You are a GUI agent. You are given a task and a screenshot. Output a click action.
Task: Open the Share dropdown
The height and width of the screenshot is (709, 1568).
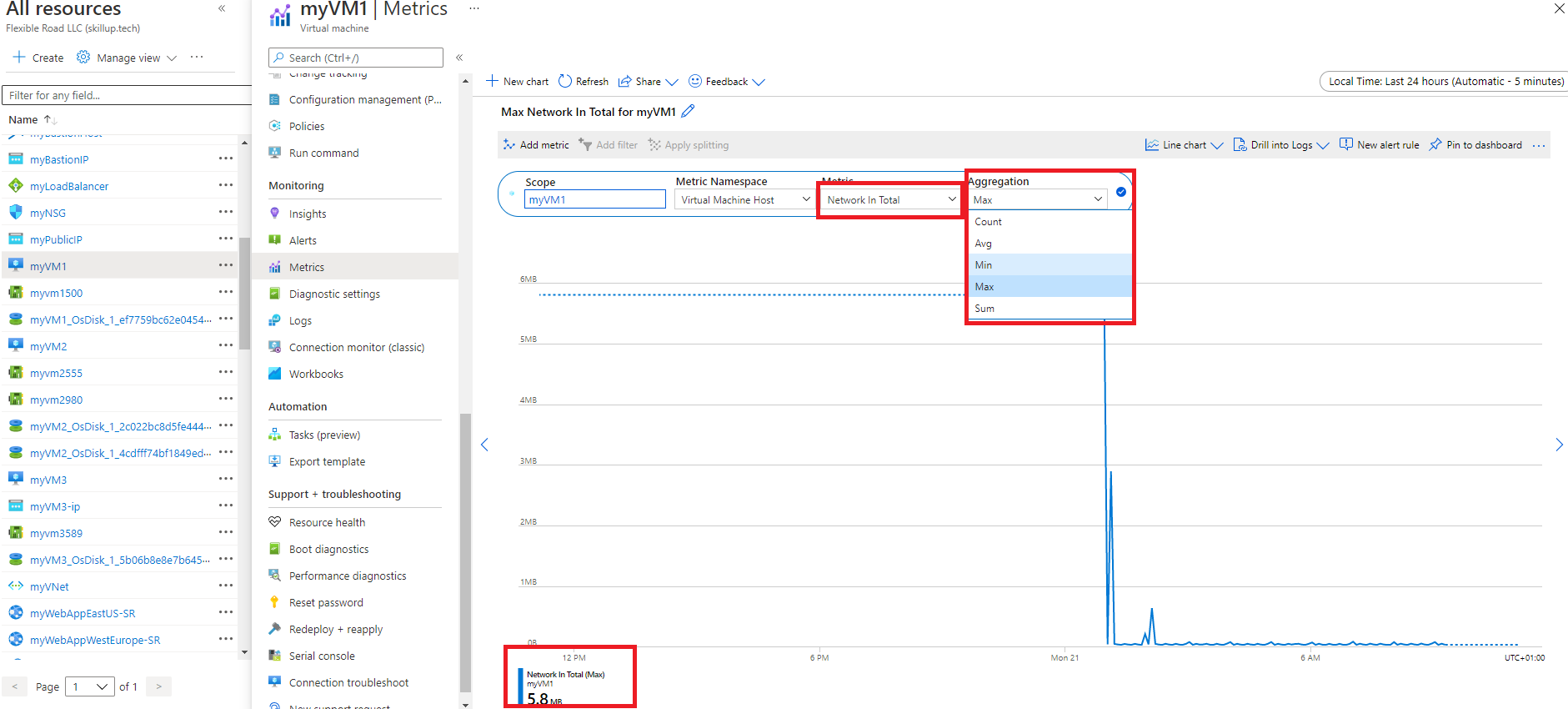click(x=648, y=82)
